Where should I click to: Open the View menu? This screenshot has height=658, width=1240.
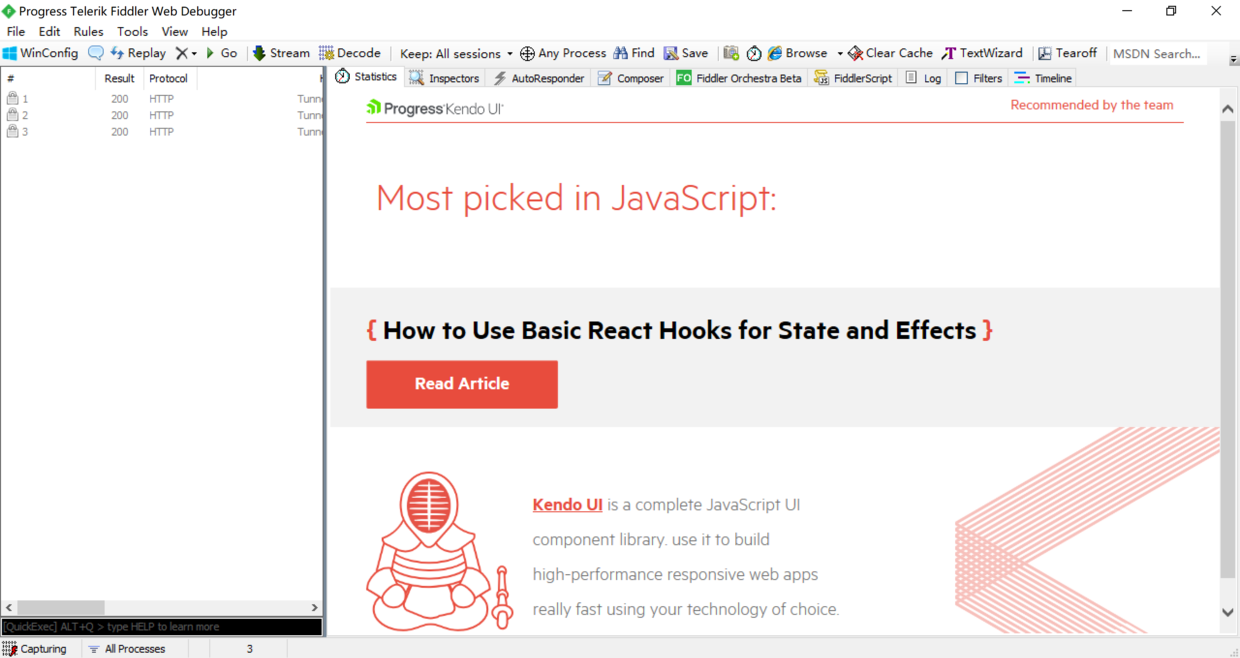click(x=175, y=32)
